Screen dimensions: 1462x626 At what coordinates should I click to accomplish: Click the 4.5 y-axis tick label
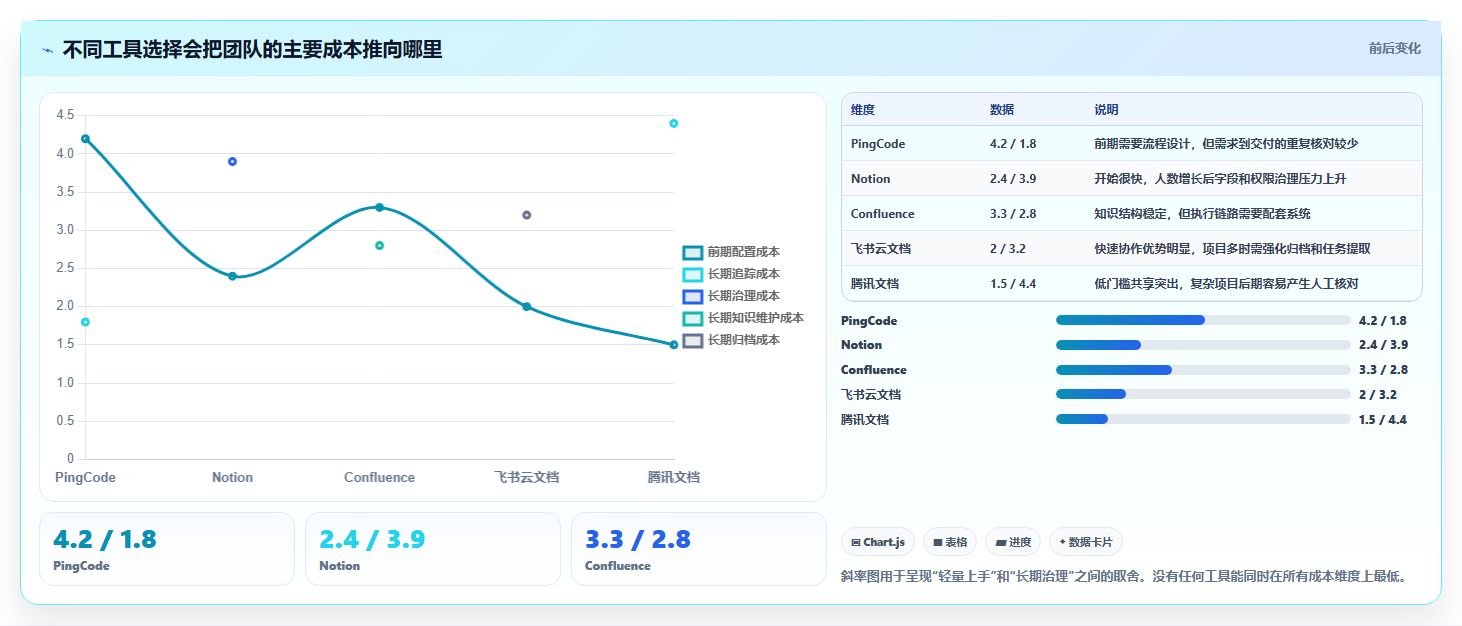65,115
